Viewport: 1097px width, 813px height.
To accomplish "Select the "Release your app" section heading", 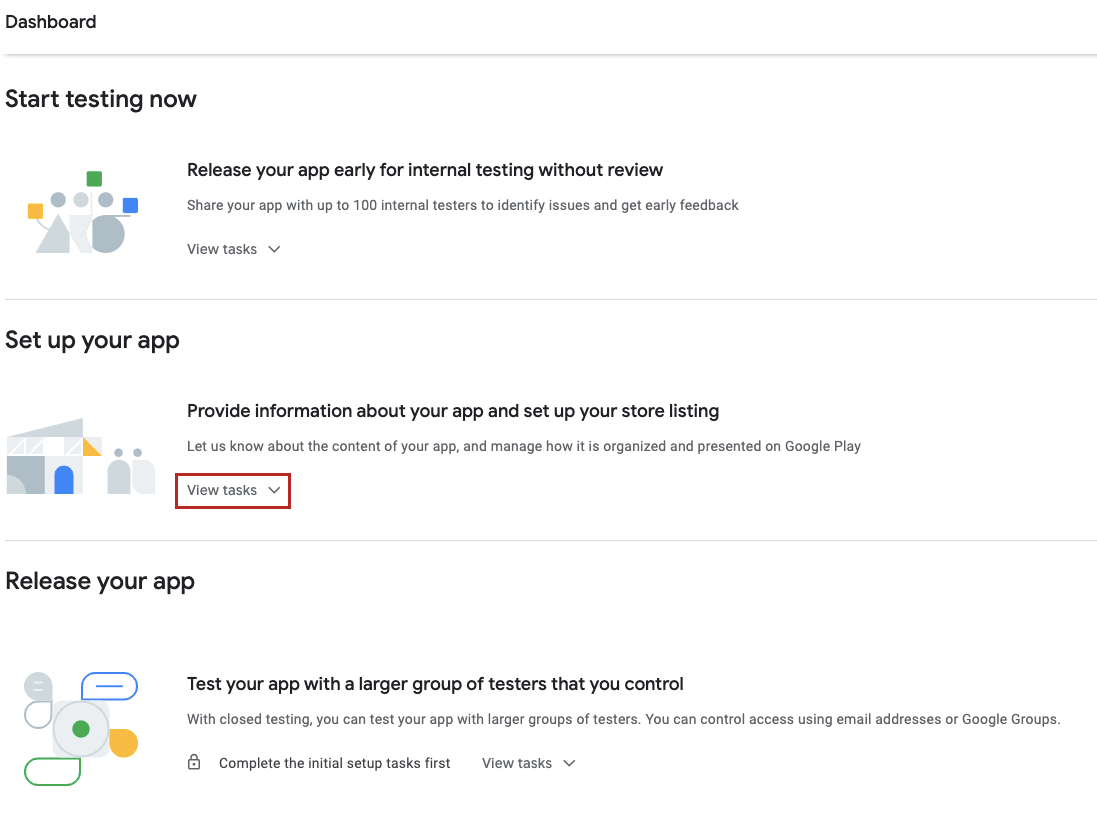I will [100, 581].
